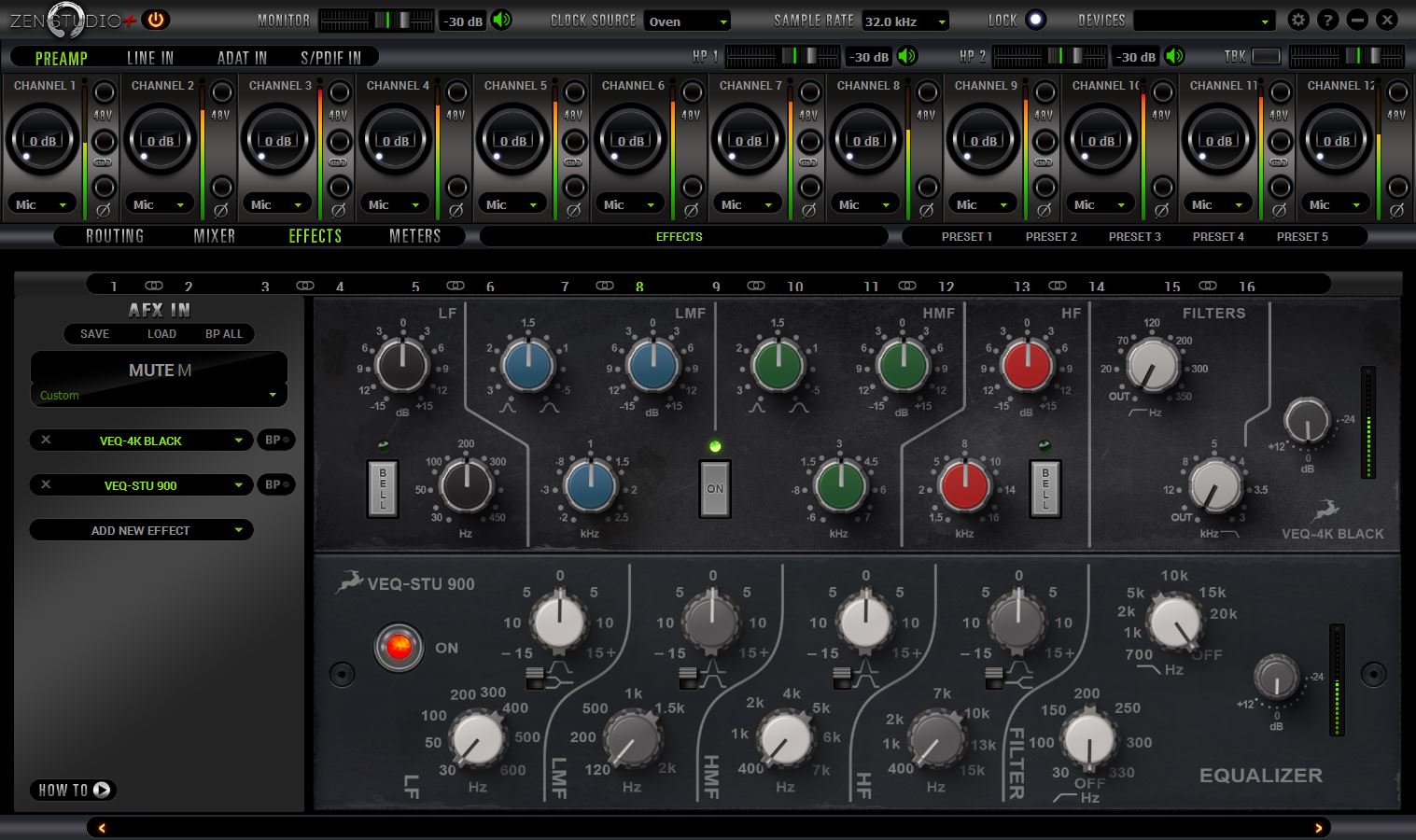This screenshot has width=1416, height=840.
Task: Toggle Channel 12 48V phantom power
Action: [x=1397, y=91]
